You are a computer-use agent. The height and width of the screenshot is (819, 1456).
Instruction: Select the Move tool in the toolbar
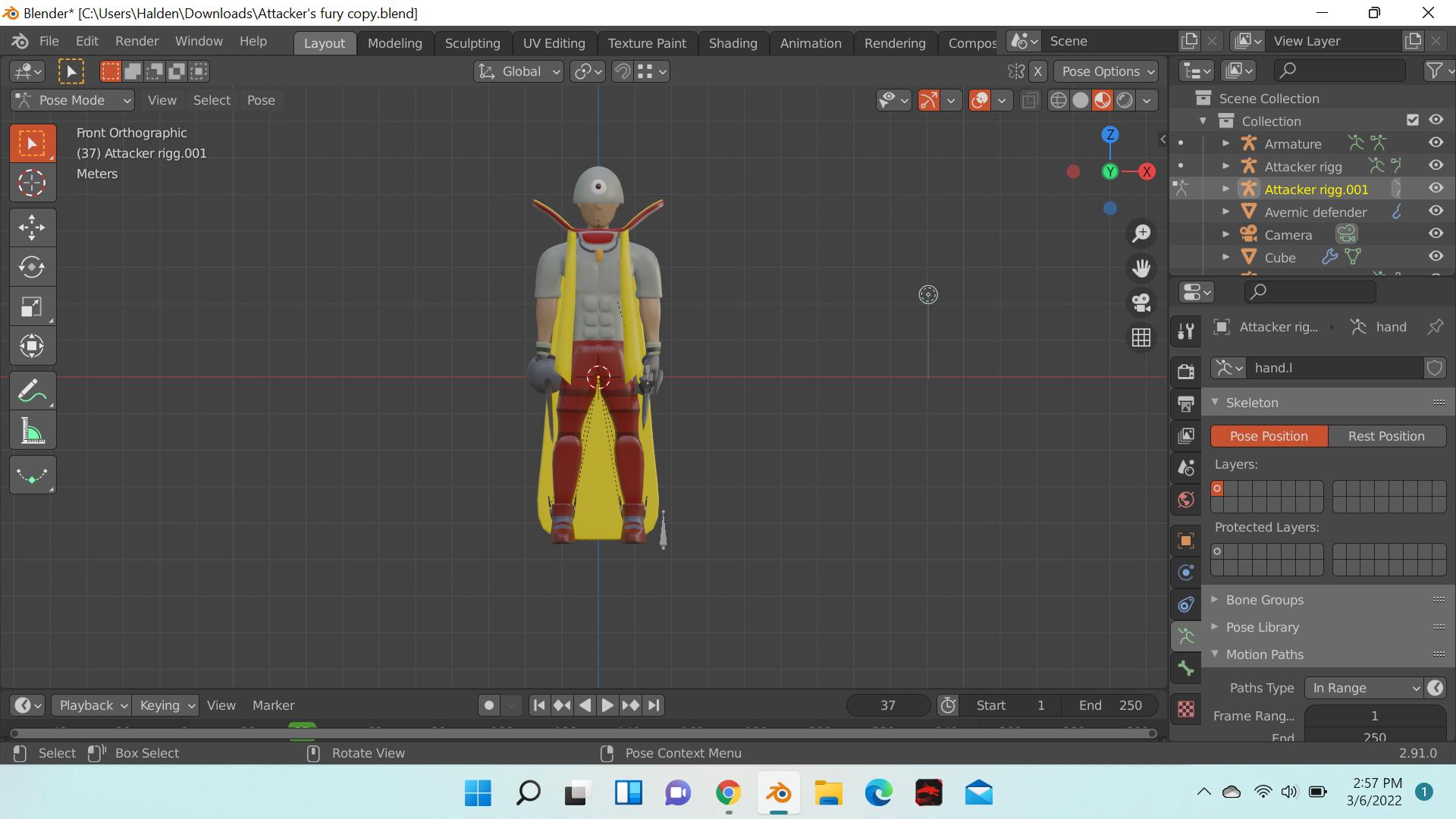click(x=33, y=227)
